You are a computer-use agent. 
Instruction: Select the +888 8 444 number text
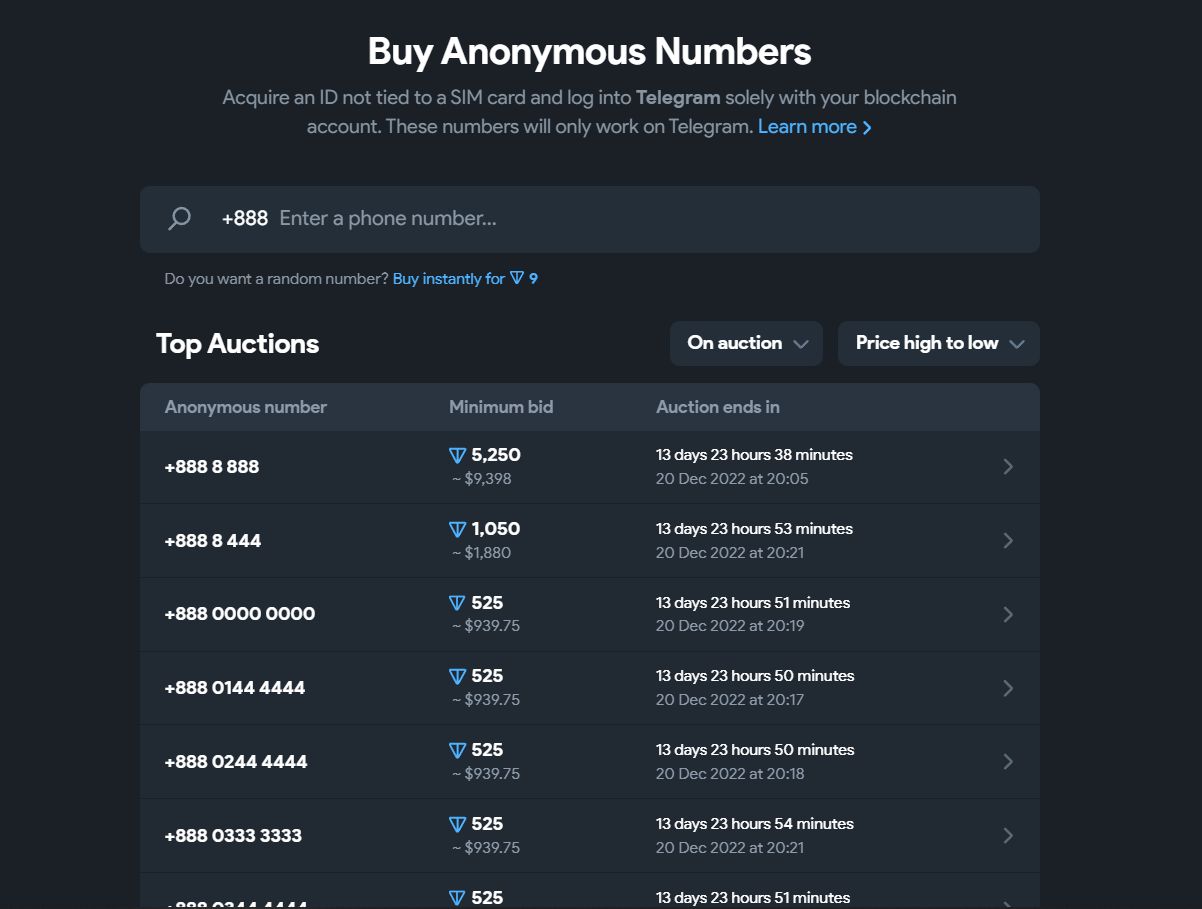point(213,541)
